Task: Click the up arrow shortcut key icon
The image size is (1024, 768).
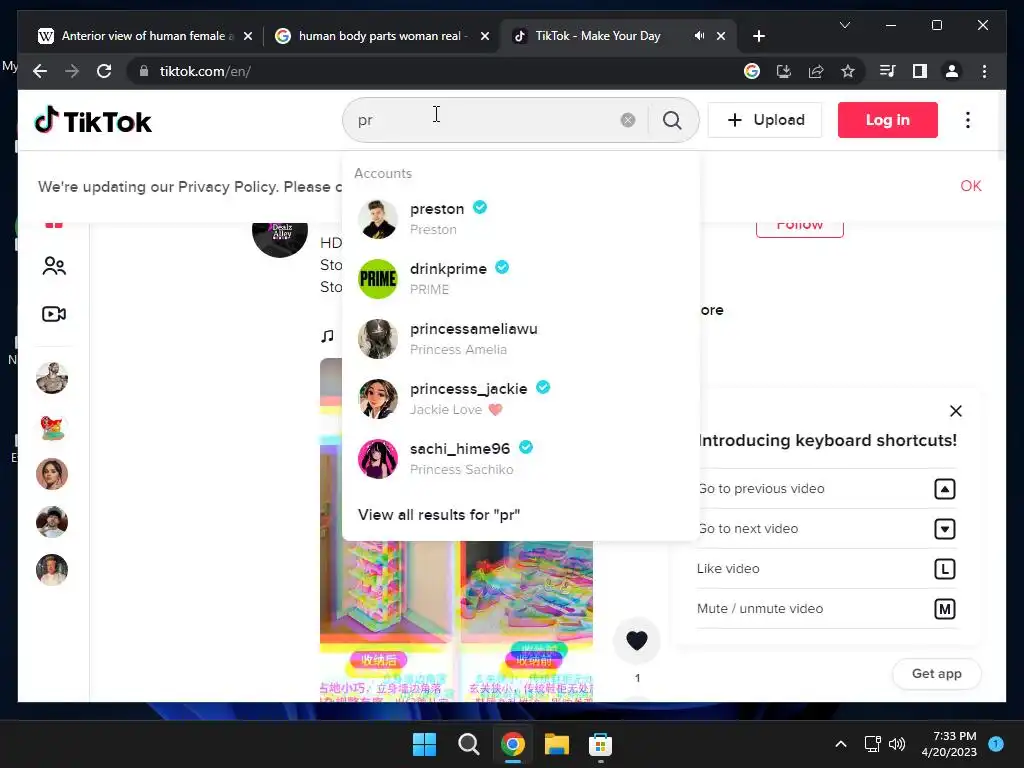Action: (945, 489)
